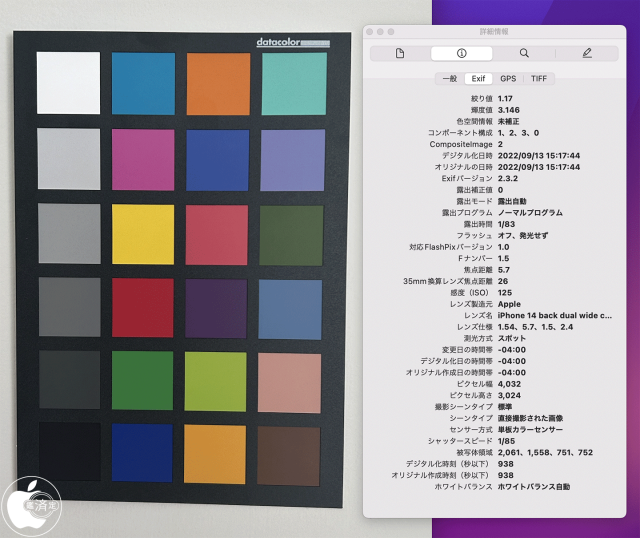Select the magenta patch on the chart

[x=142, y=160]
